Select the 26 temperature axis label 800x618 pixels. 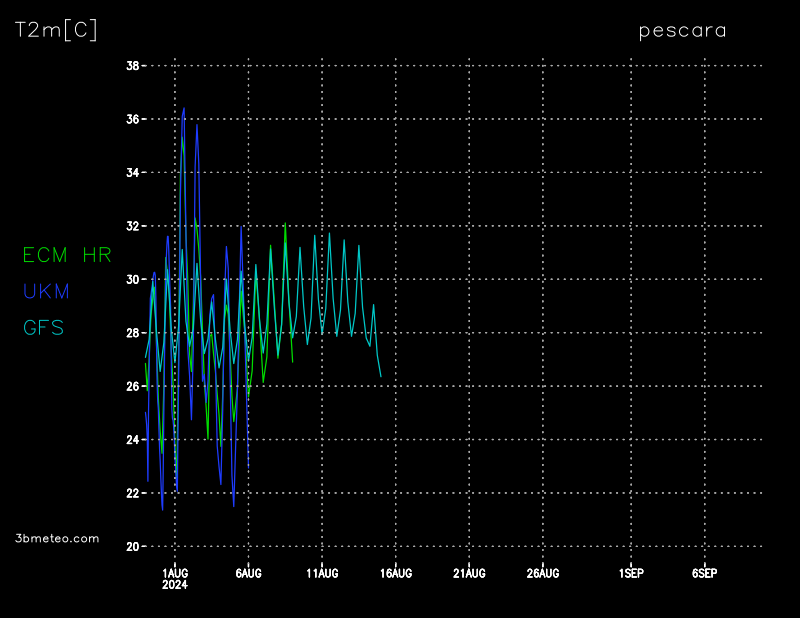coord(132,387)
